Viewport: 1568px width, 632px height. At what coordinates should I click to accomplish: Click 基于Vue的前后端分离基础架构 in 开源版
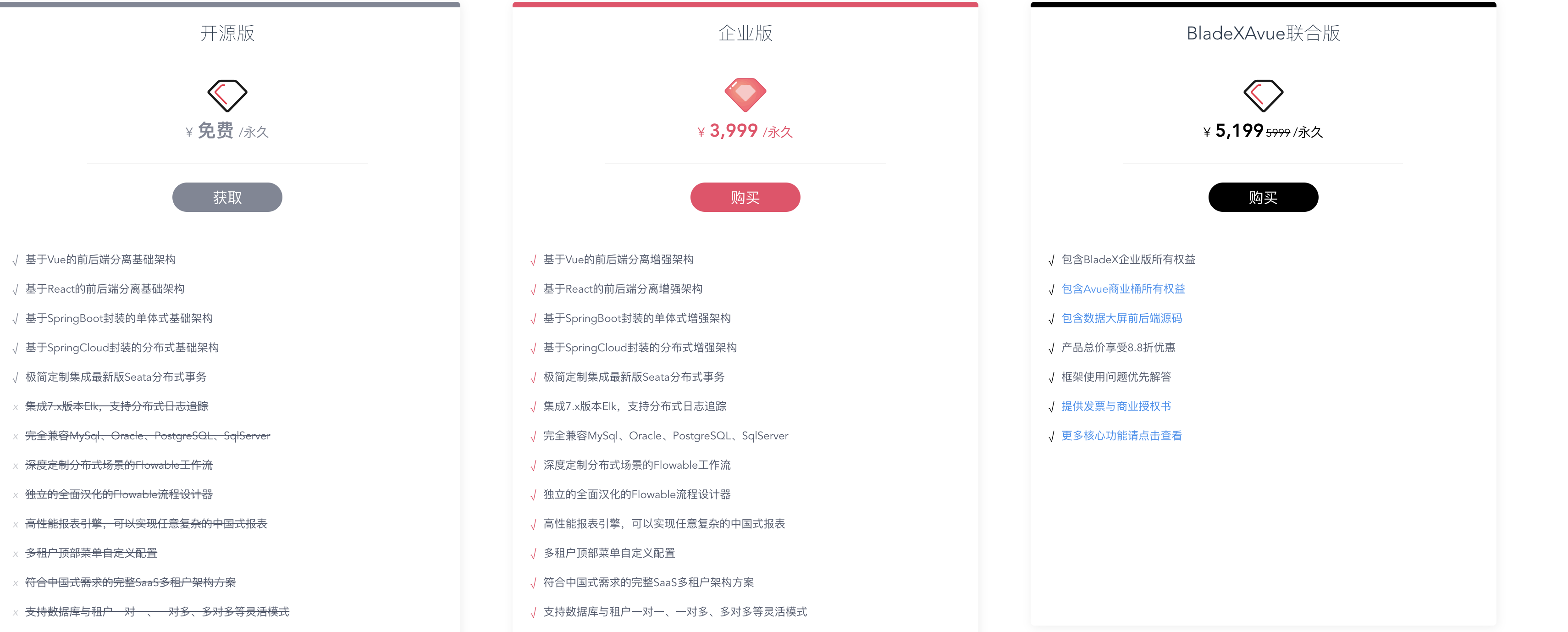click(x=100, y=260)
